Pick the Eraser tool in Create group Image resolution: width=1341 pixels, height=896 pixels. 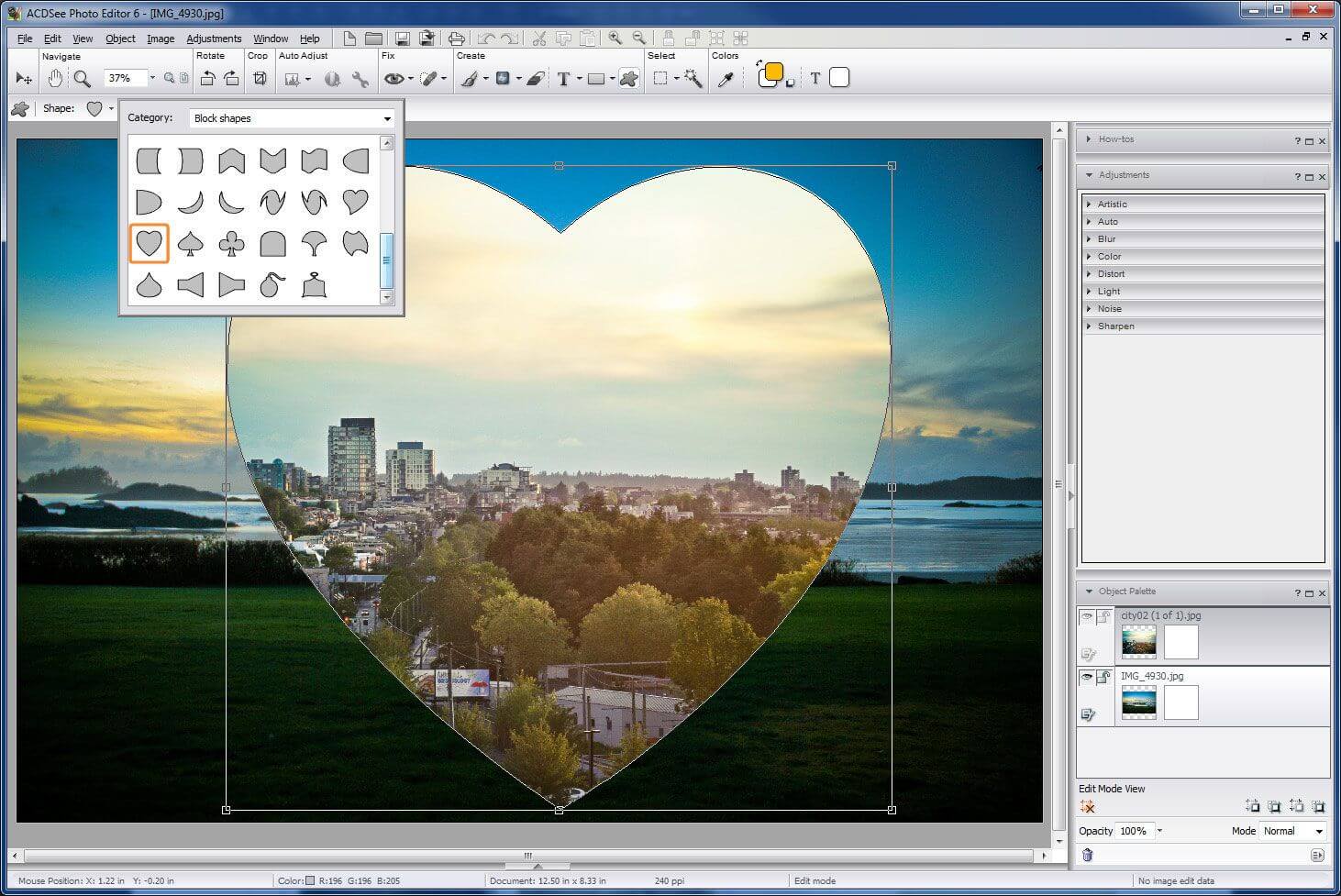coord(537,79)
